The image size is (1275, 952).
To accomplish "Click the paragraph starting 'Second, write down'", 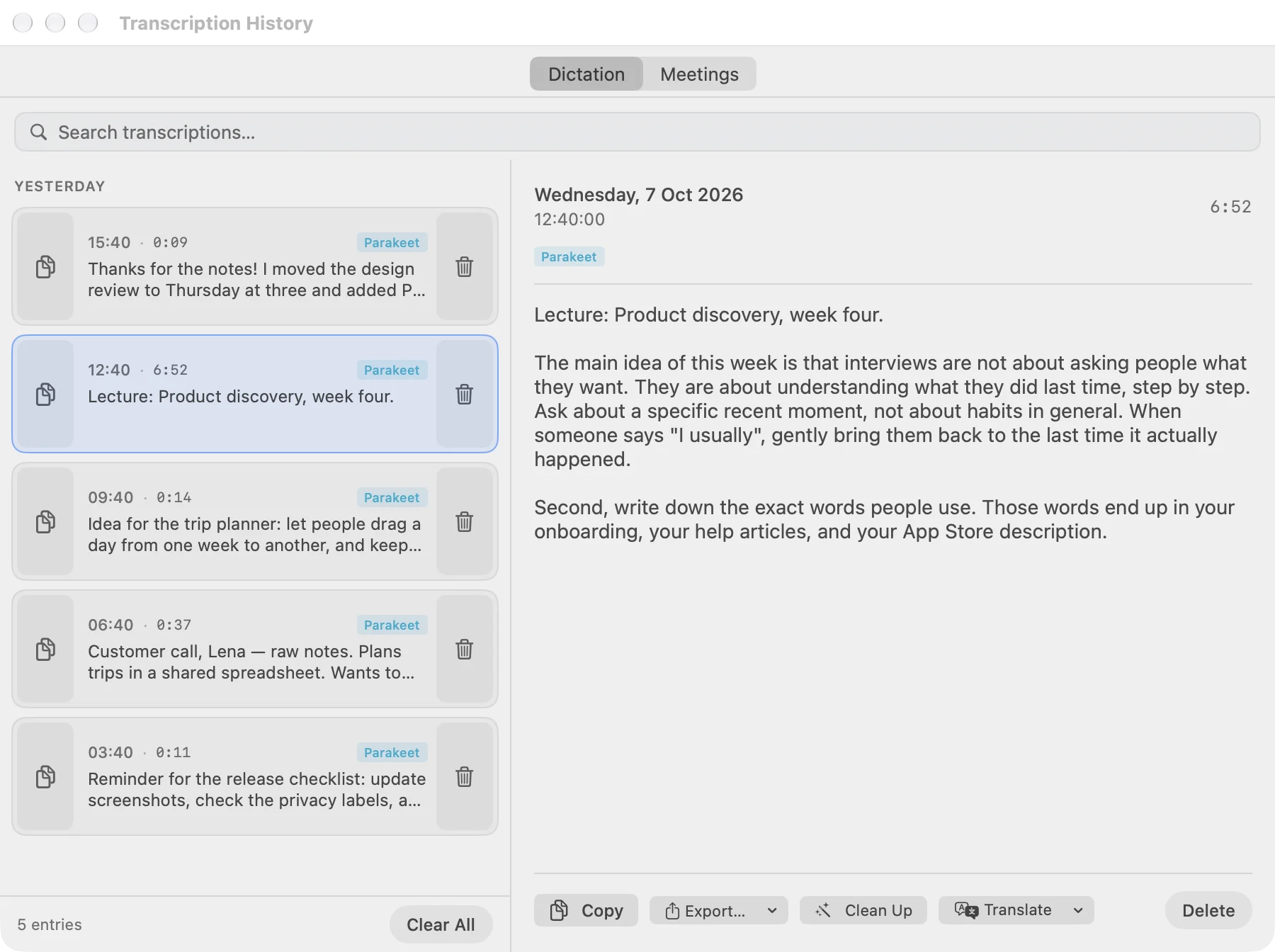I will (884, 519).
